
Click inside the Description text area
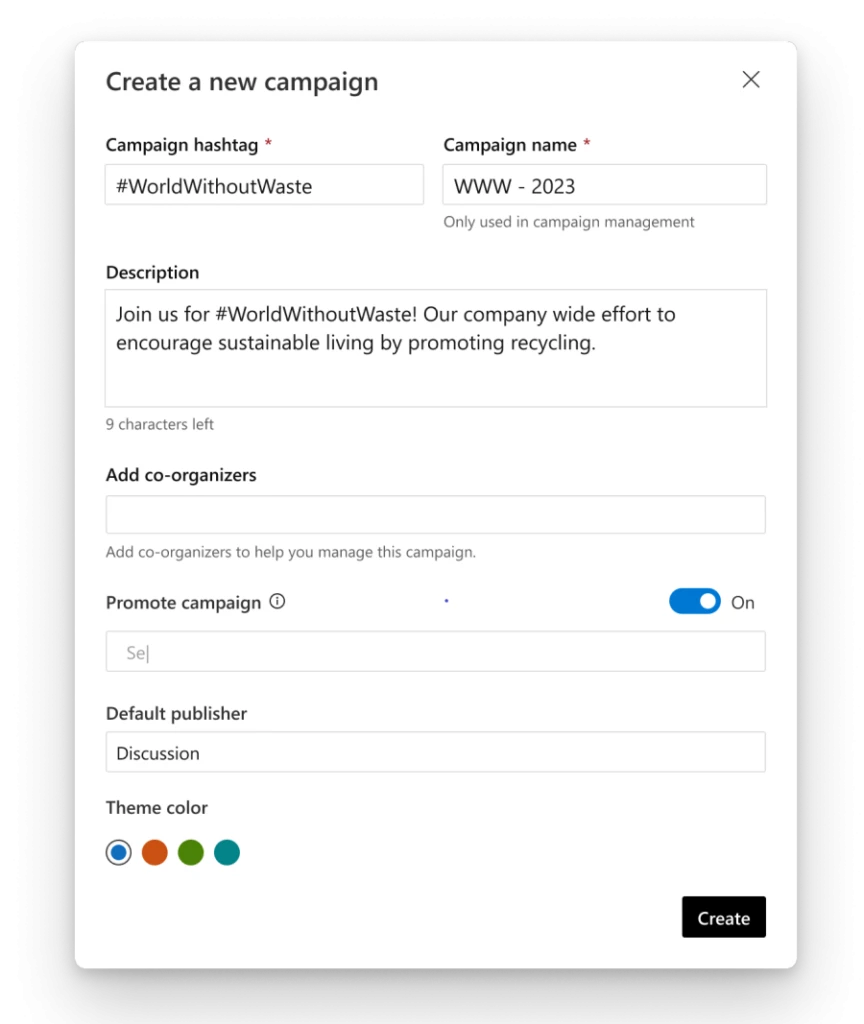435,345
